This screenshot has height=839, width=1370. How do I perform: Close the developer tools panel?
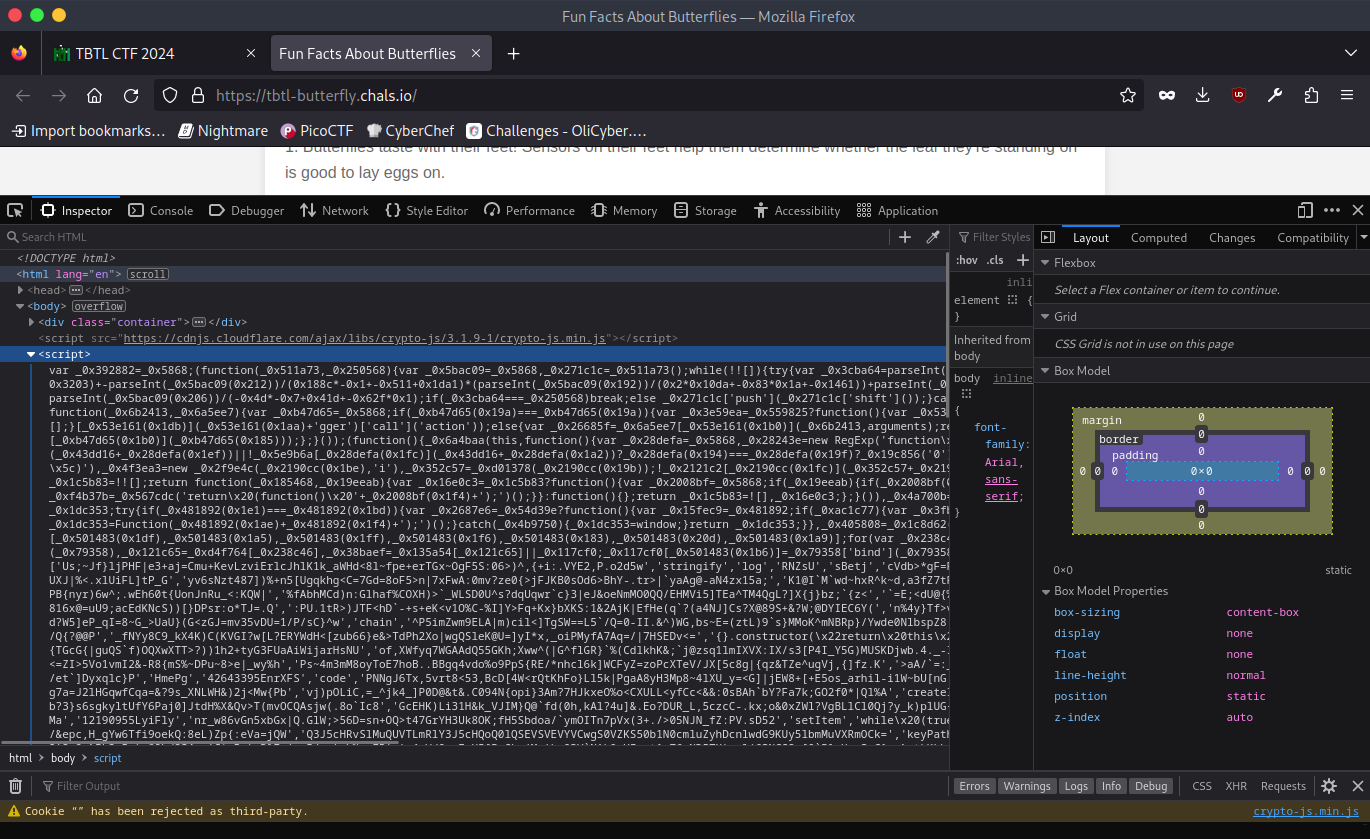(x=1357, y=210)
